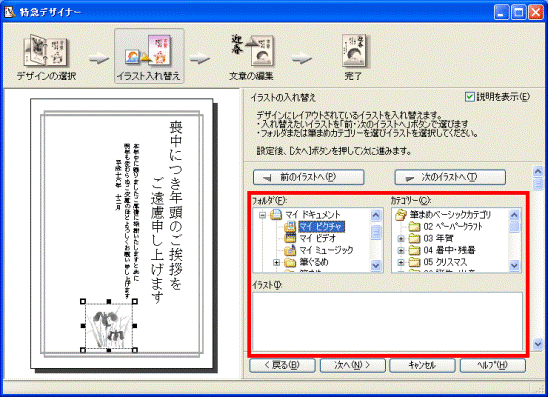Click マイ ピクチャ folder icon
Viewport: 548px width, 397px height.
point(290,226)
